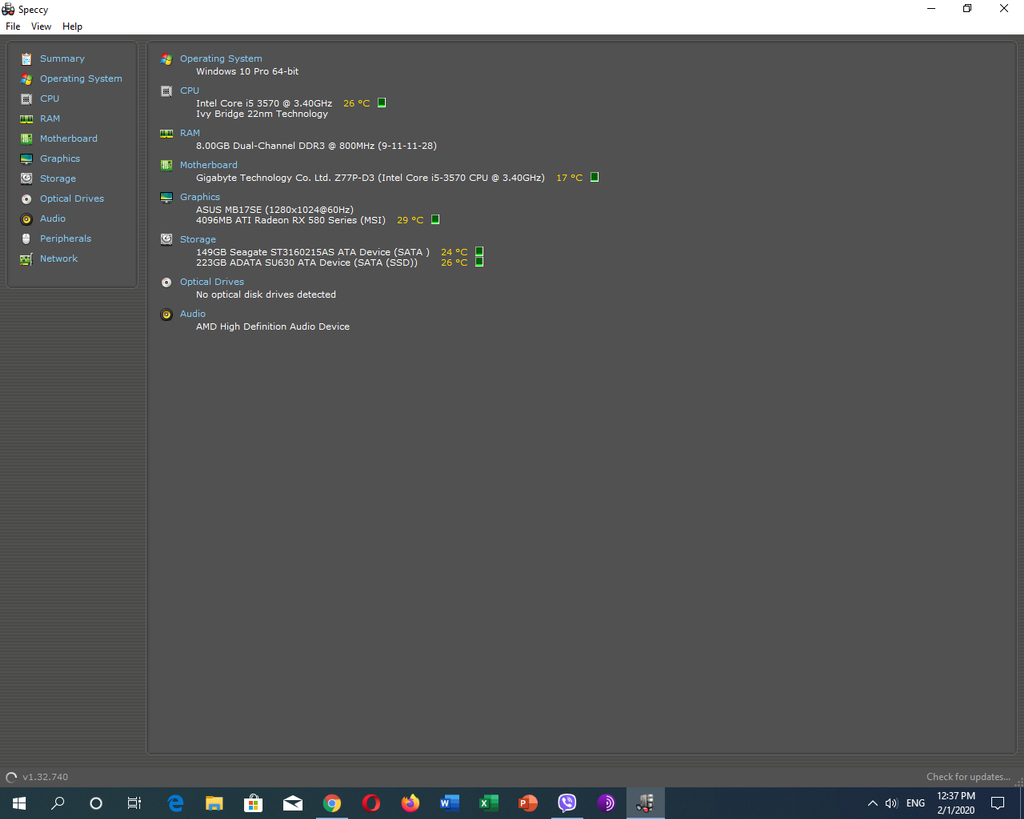
Task: Open the Motherboard heading link in main panel
Action: pos(208,165)
